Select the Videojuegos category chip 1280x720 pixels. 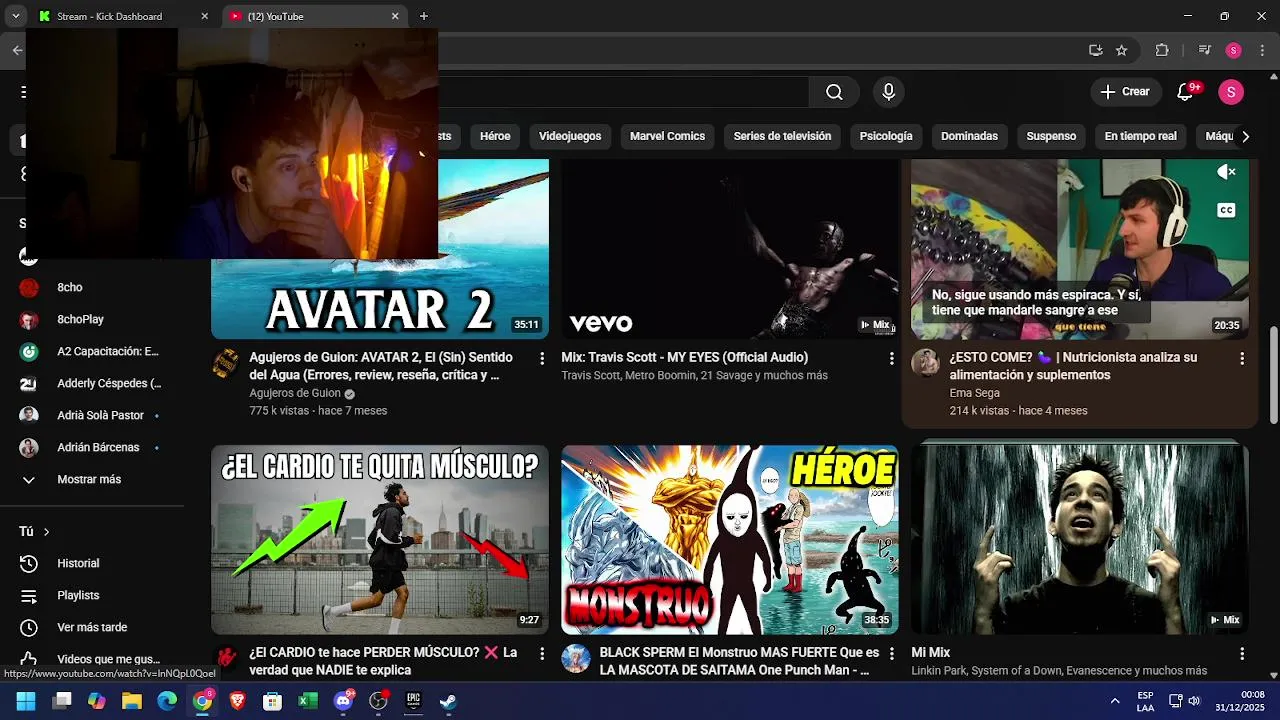tap(570, 136)
